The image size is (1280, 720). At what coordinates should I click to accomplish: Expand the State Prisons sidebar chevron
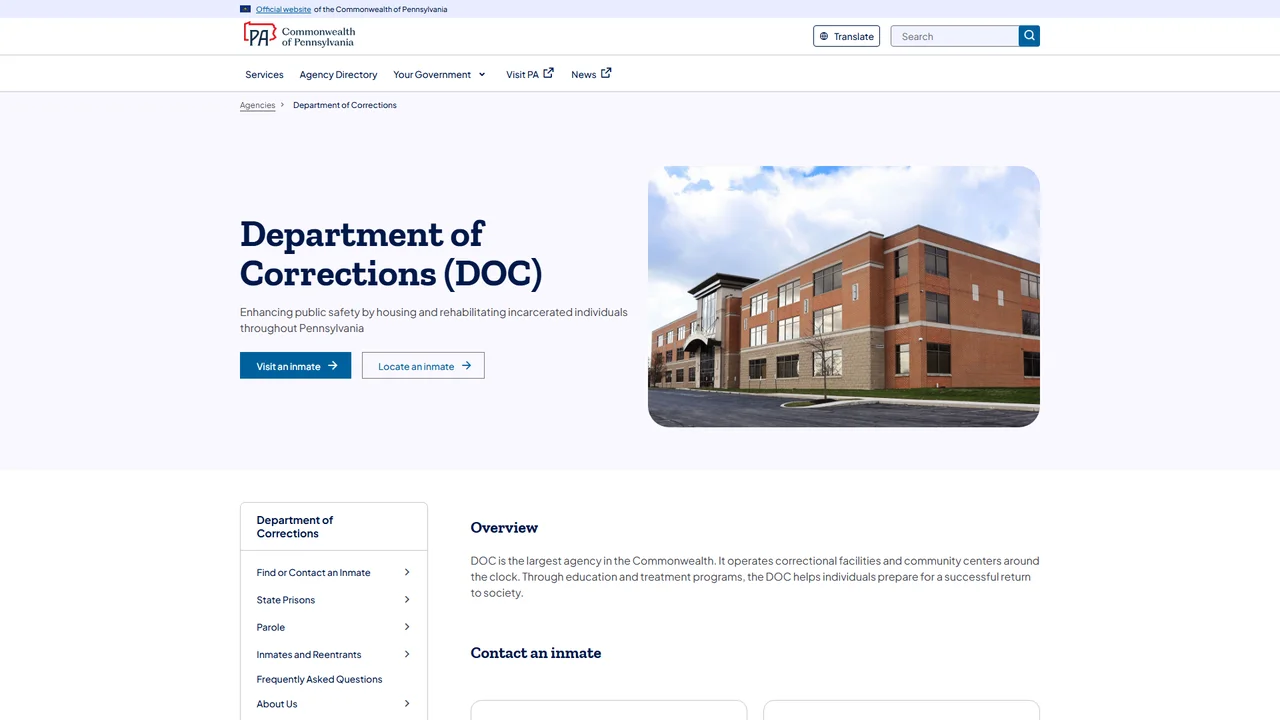click(x=407, y=600)
